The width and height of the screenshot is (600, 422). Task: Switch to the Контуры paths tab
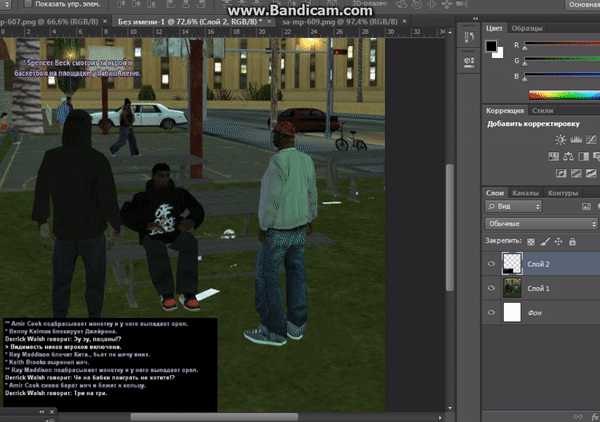pyautogui.click(x=562, y=193)
